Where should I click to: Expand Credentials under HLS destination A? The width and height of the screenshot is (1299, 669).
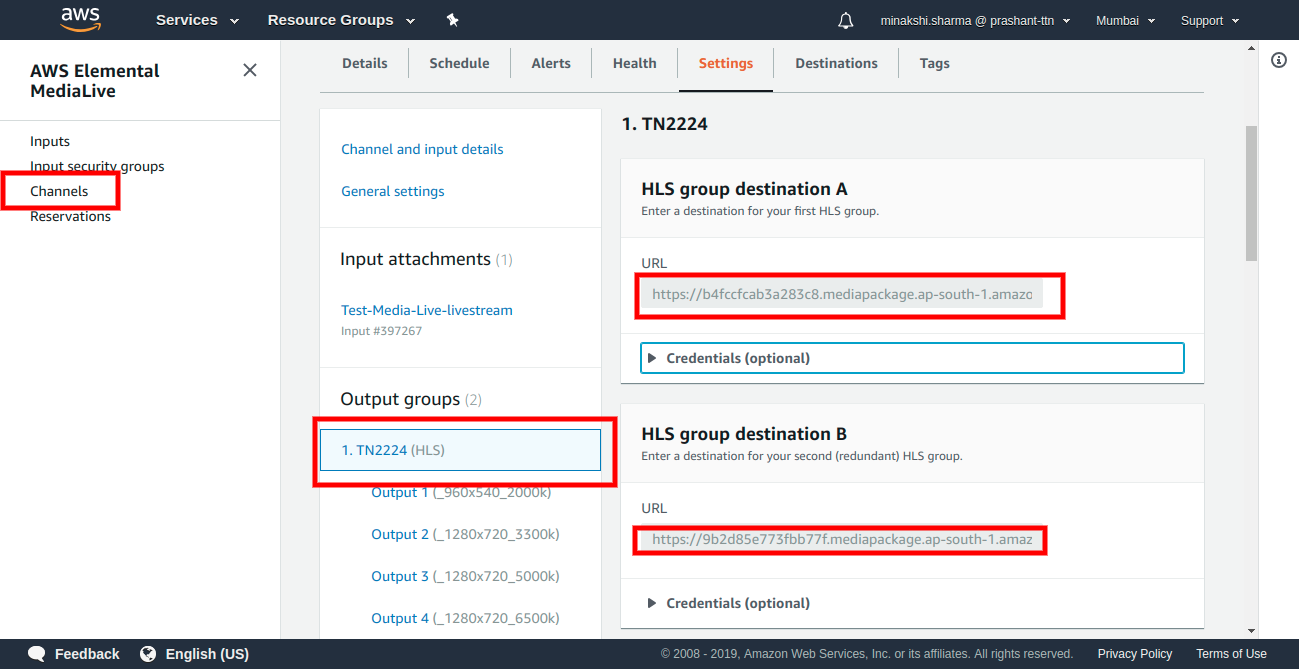click(912, 358)
